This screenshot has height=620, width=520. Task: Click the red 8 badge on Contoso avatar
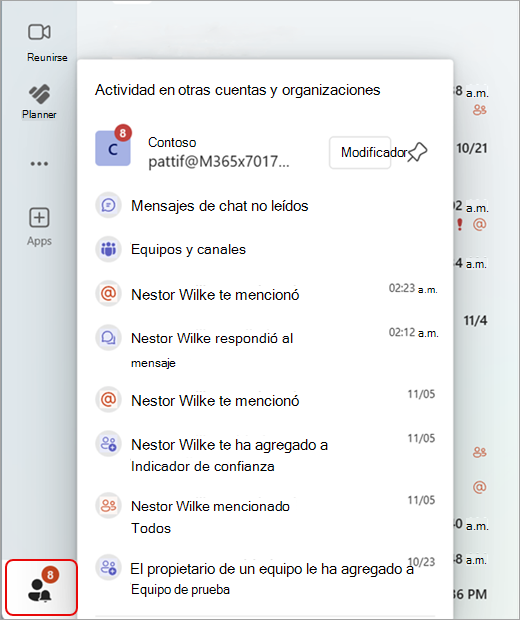[x=123, y=133]
